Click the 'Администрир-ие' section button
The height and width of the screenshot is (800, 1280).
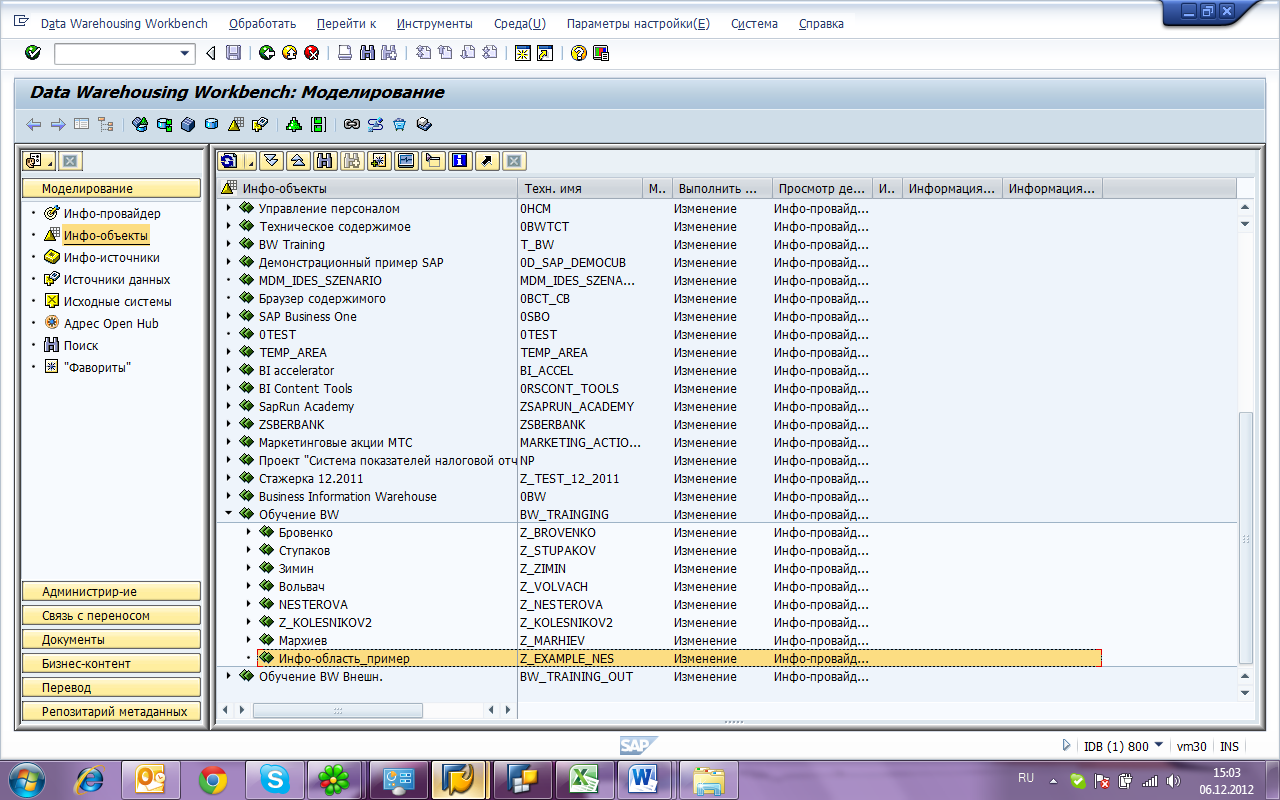[111, 592]
